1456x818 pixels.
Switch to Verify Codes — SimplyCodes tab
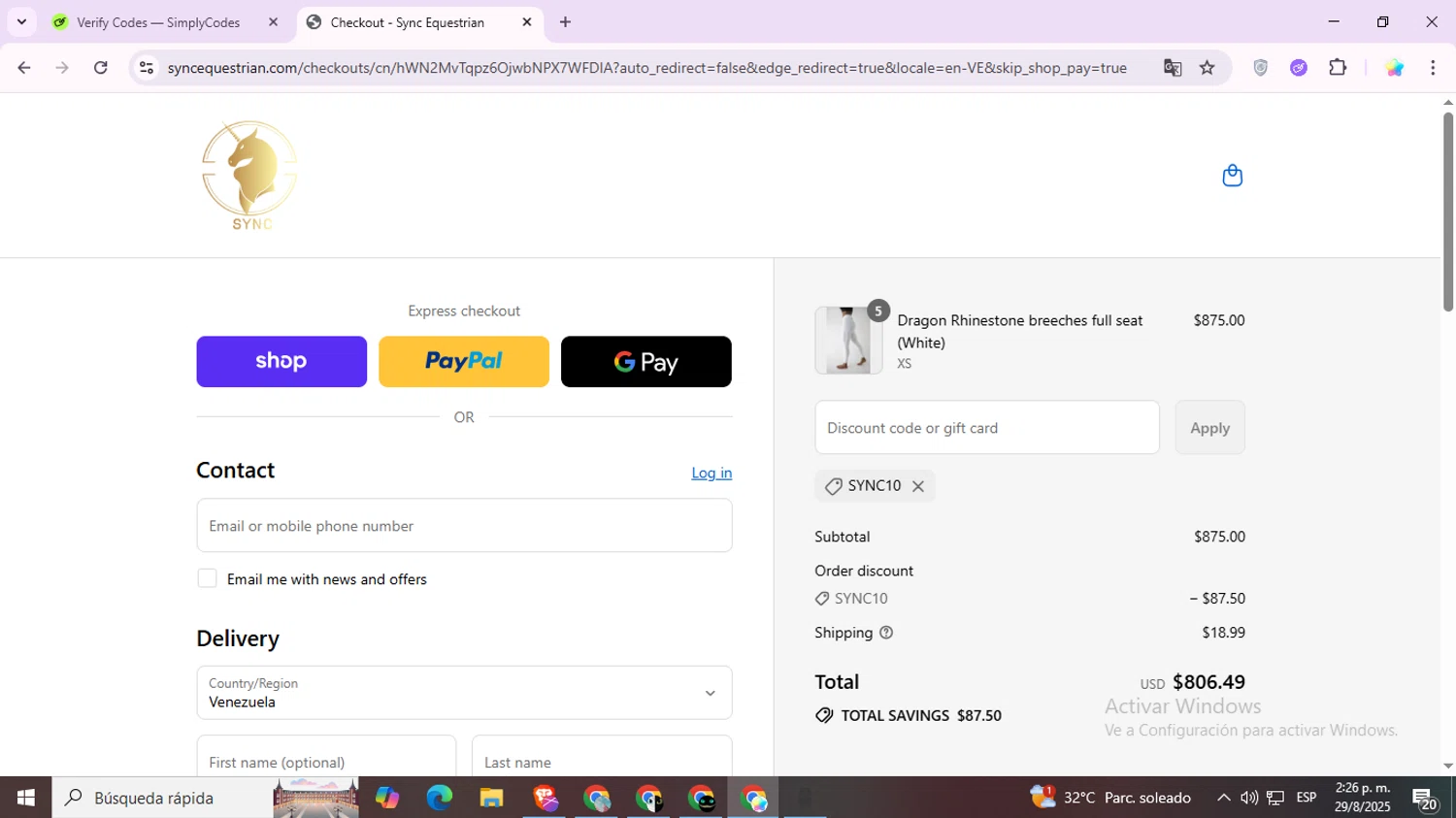pos(158,22)
